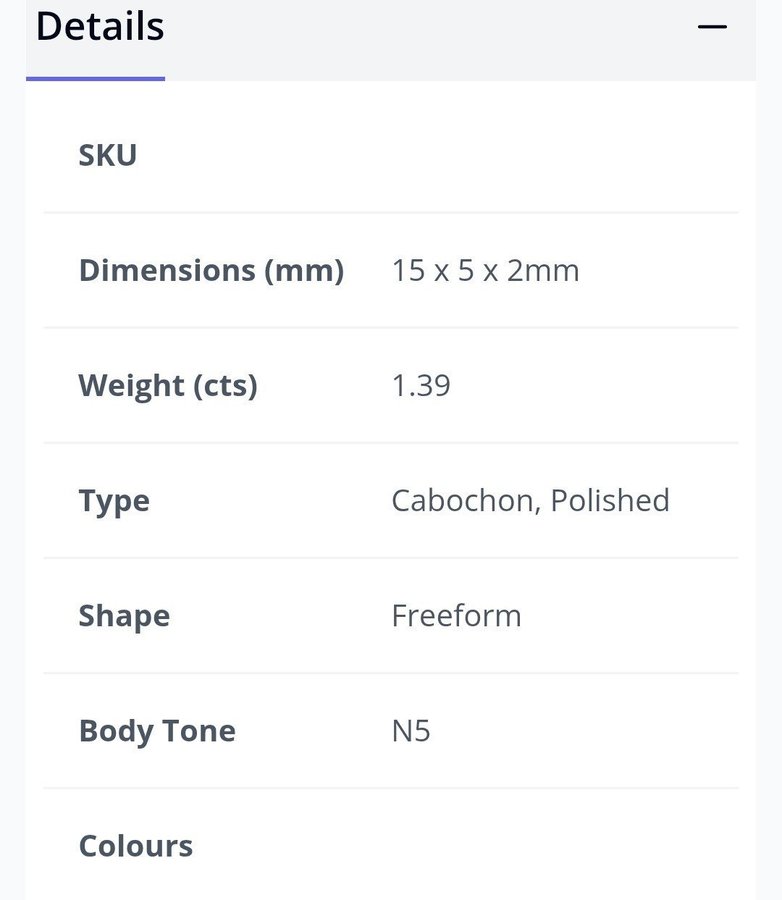Select the SKU row label
This screenshot has height=900, width=782.
tap(108, 155)
